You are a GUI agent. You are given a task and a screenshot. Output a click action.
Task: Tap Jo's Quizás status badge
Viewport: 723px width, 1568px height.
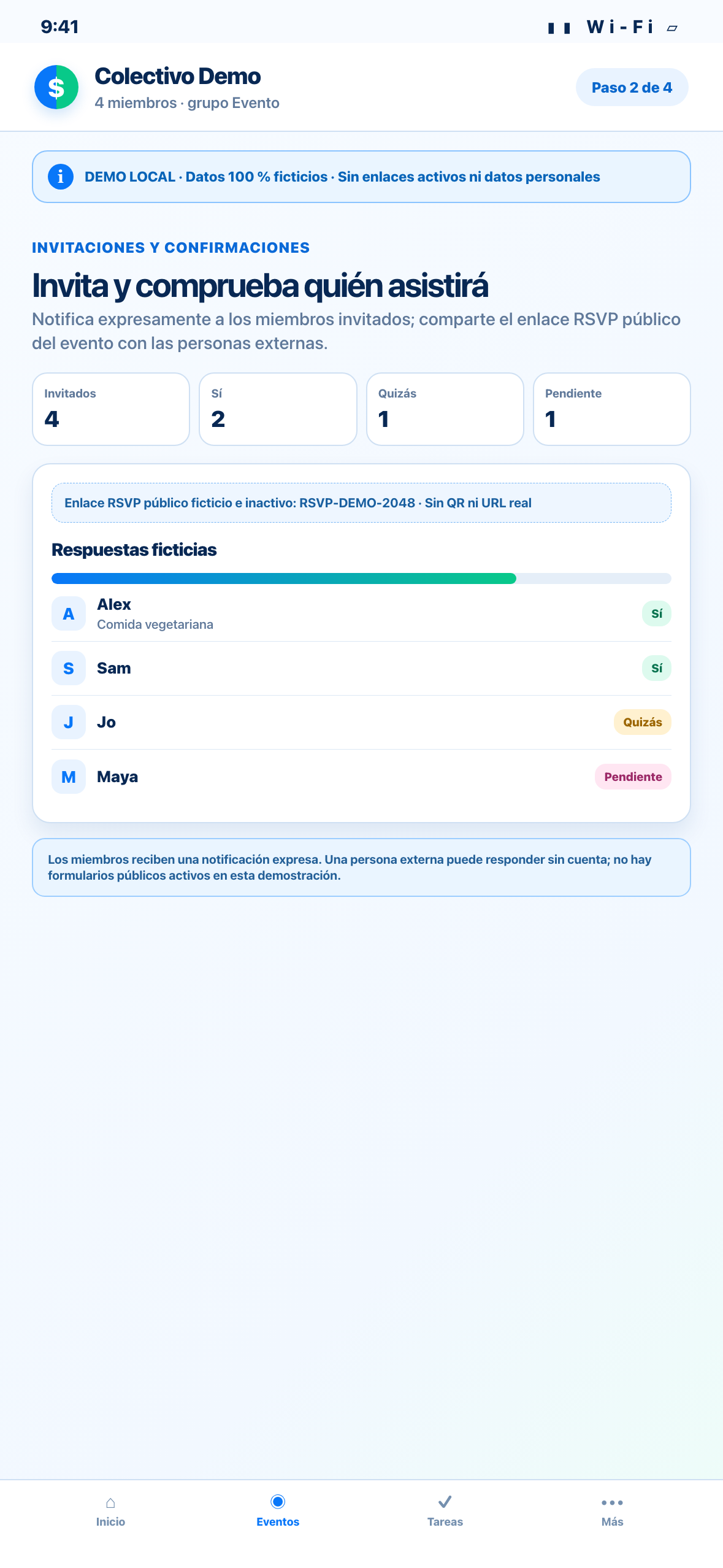coord(642,722)
